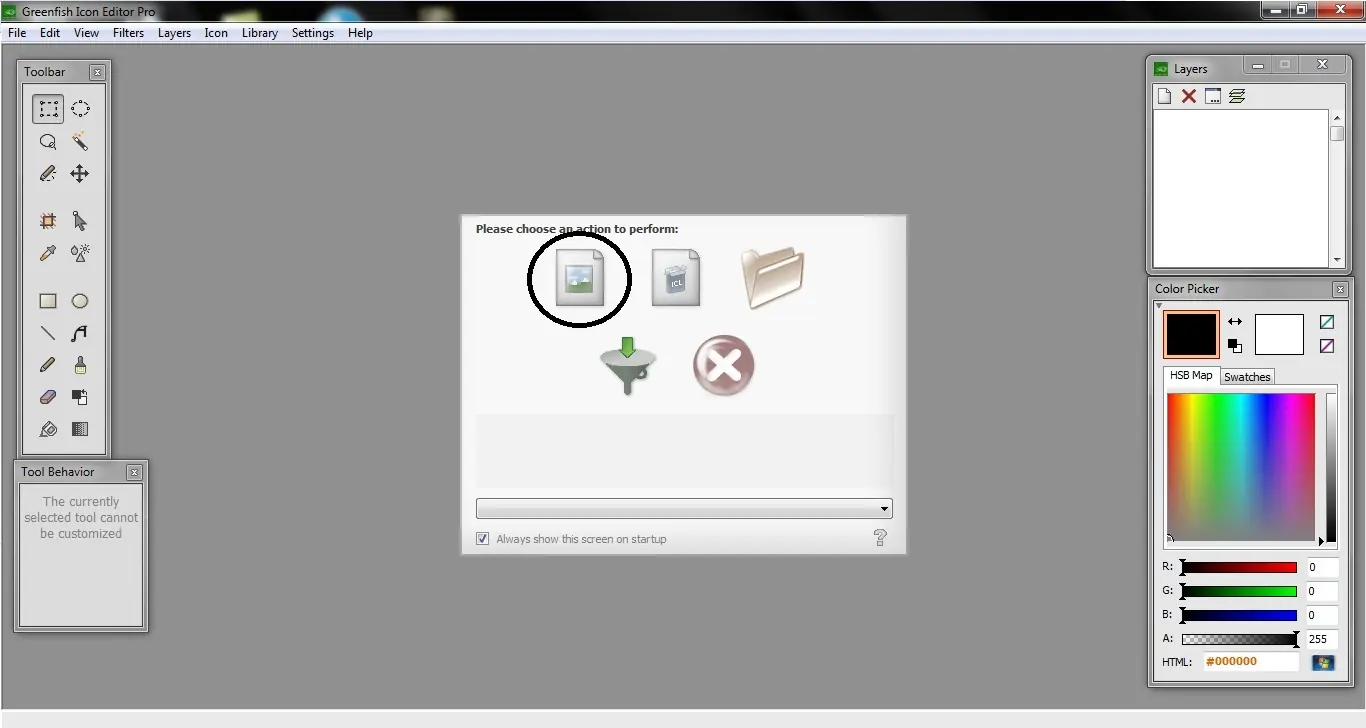
Task: Choose the Ellipse shape tool
Action: [80, 301]
